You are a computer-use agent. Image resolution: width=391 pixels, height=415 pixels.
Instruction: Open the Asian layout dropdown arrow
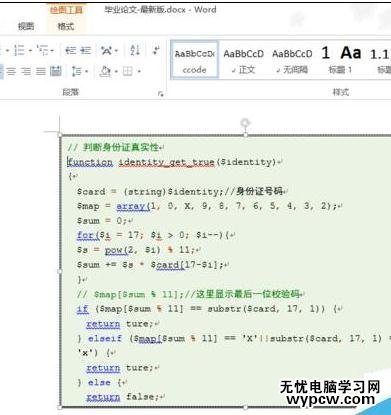[116, 51]
